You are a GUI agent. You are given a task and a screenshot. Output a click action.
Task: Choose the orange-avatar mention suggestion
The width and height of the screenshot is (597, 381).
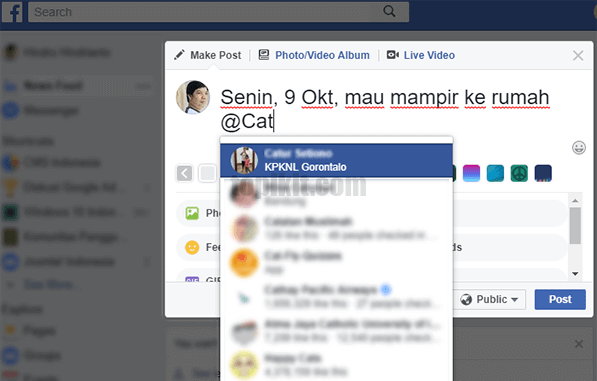pos(337,262)
